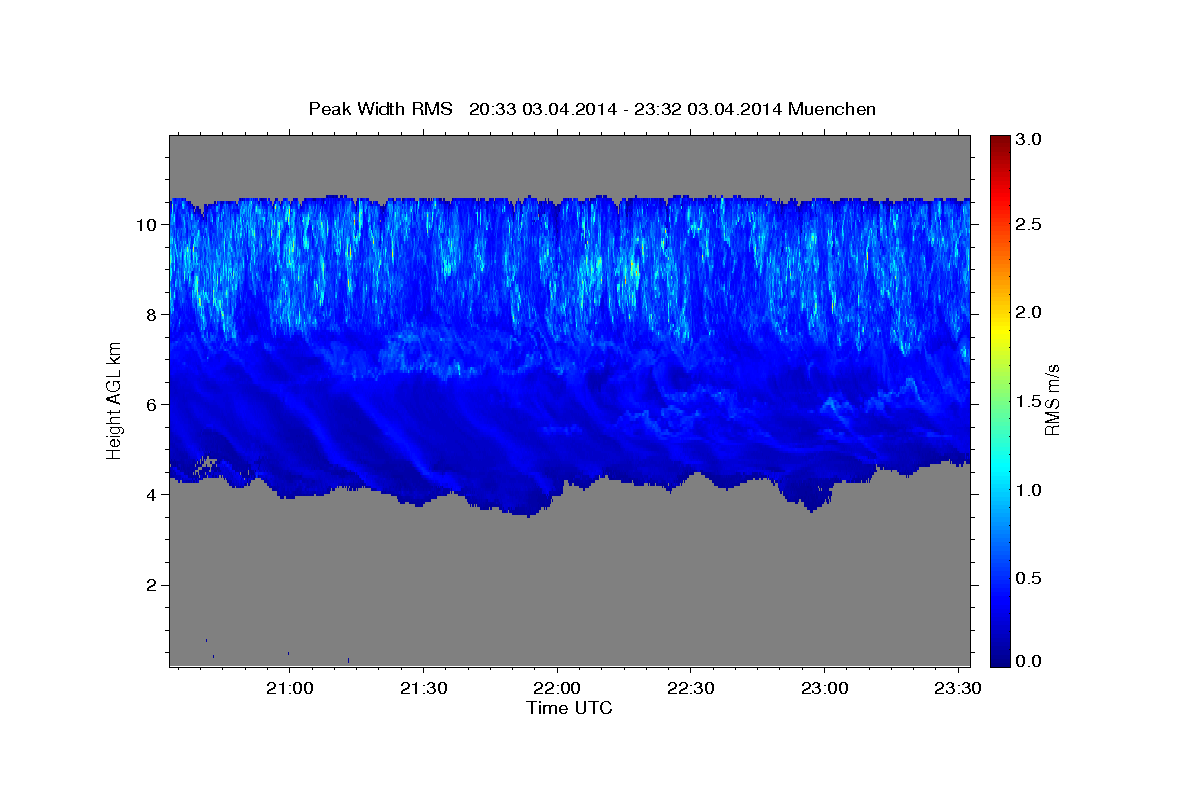Click the colorbar value 0.5
The width and height of the screenshot is (1200, 800).
1031,578
